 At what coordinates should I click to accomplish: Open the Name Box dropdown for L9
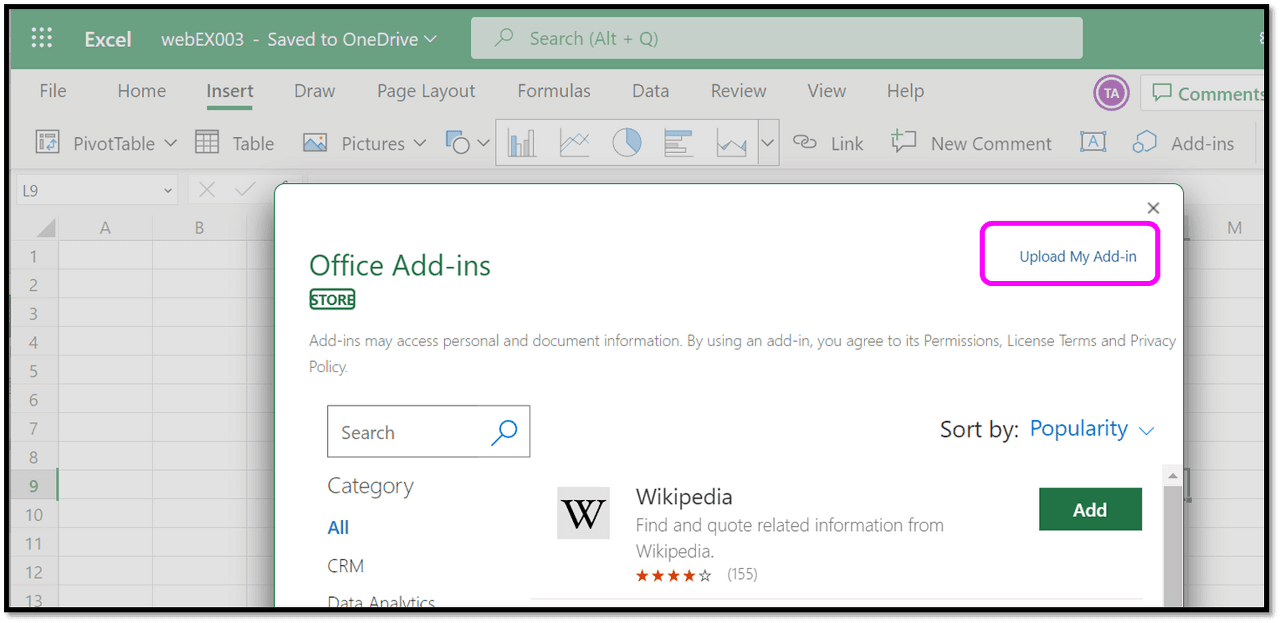point(166,190)
